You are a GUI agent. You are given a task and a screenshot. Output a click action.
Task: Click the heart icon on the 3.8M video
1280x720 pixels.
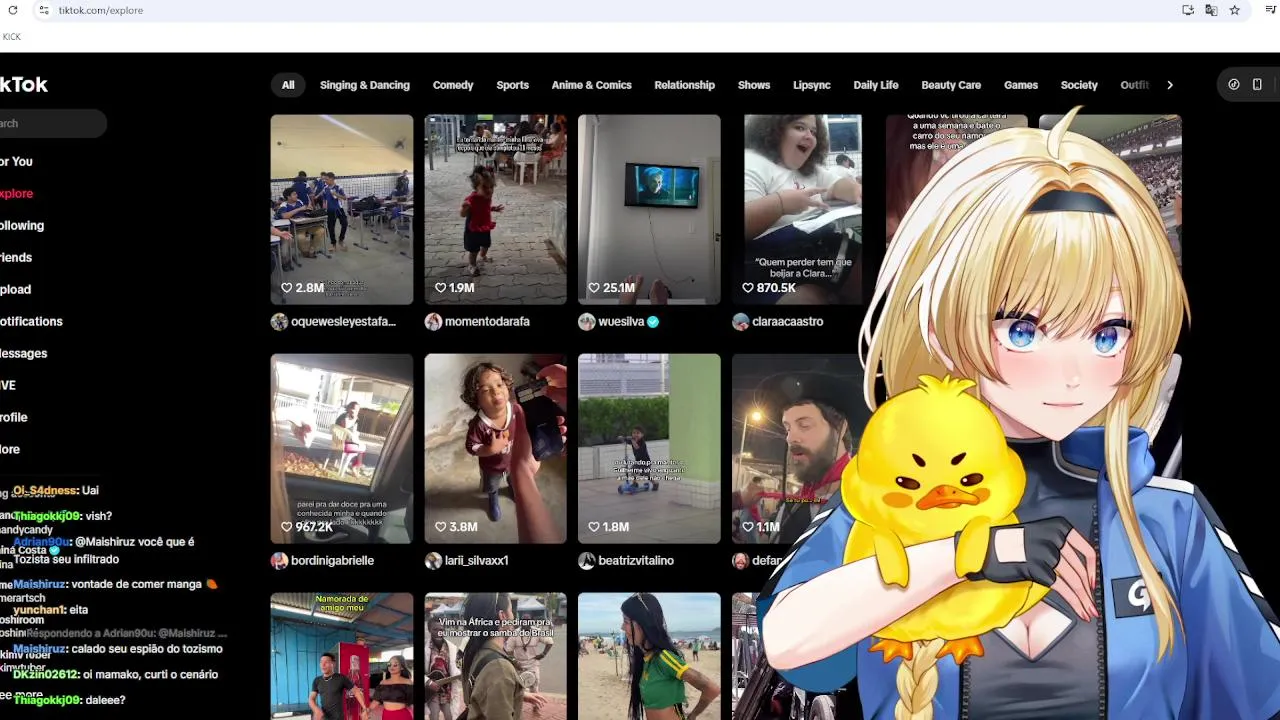point(440,527)
